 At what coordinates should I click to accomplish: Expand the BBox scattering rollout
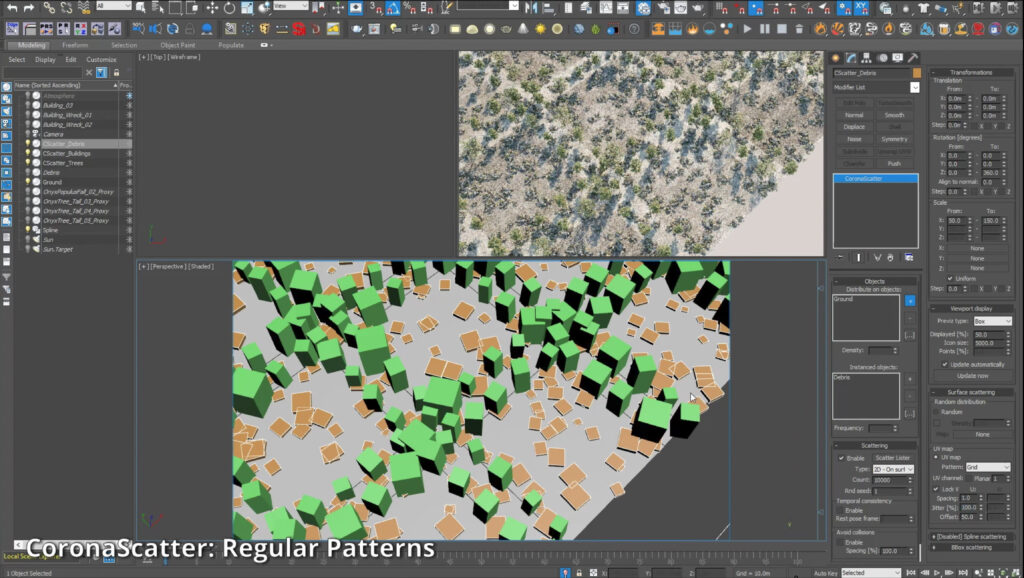[x=971, y=547]
